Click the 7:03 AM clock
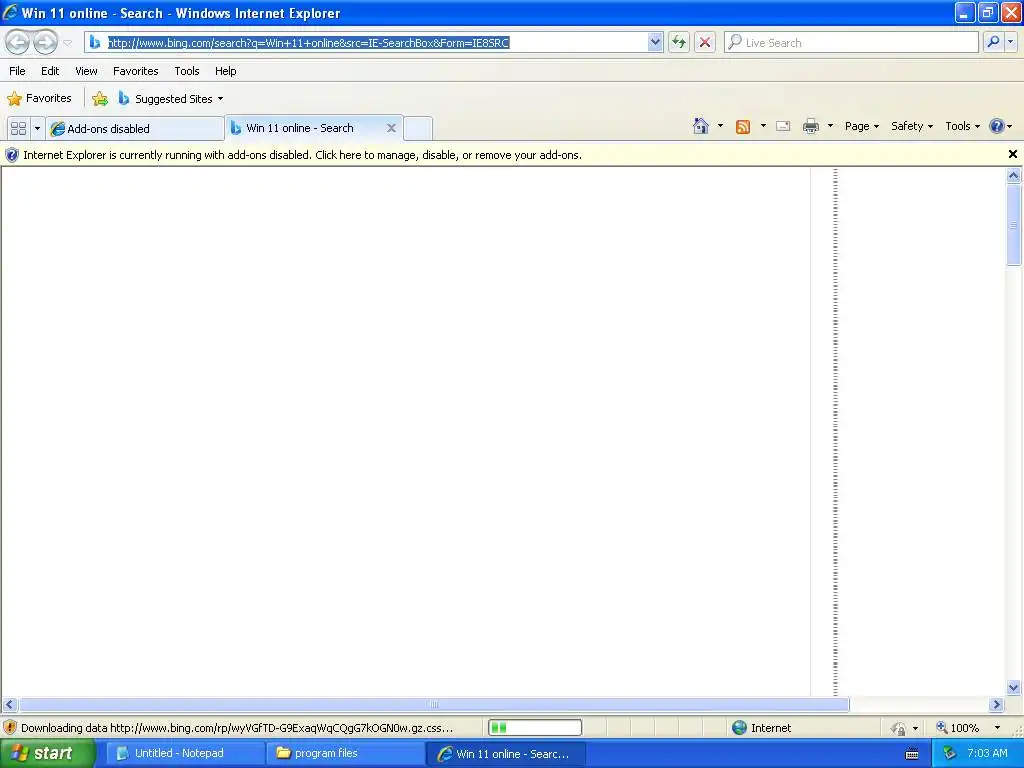Screen dimensions: 1024x768 [x=987, y=753]
